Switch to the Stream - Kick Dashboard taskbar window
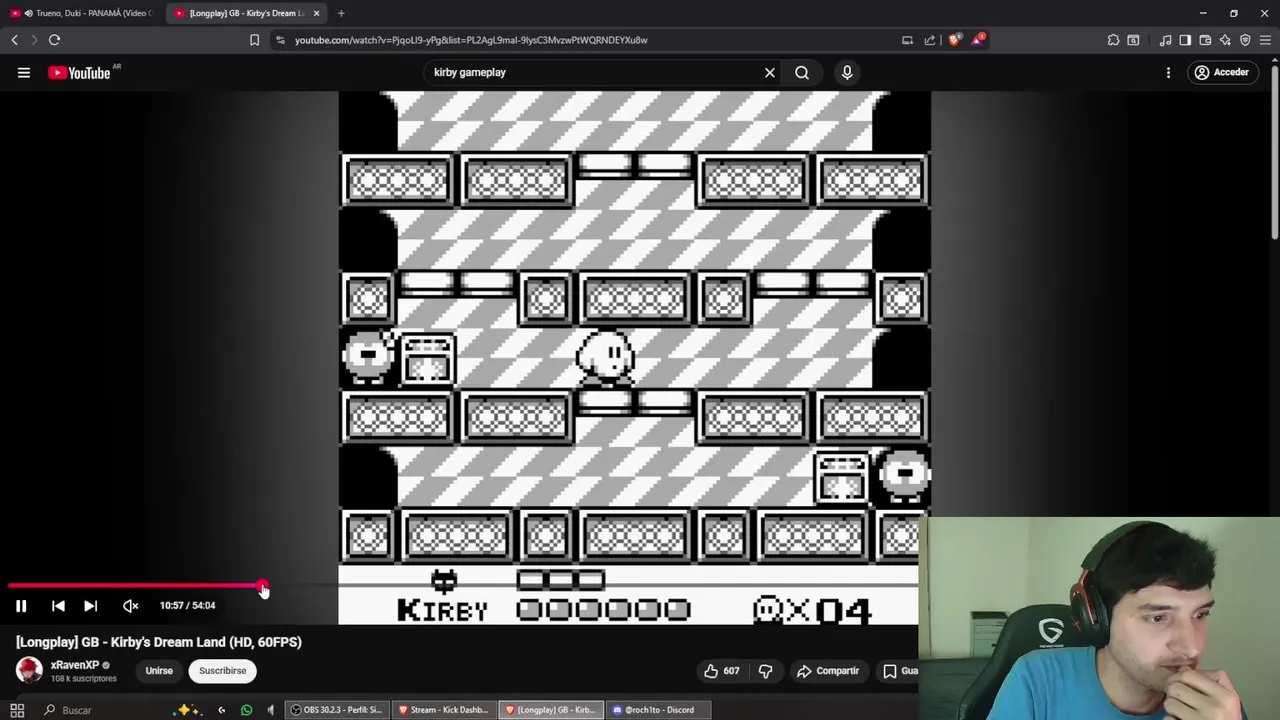Image resolution: width=1280 pixels, height=720 pixels. pyautogui.click(x=444, y=710)
